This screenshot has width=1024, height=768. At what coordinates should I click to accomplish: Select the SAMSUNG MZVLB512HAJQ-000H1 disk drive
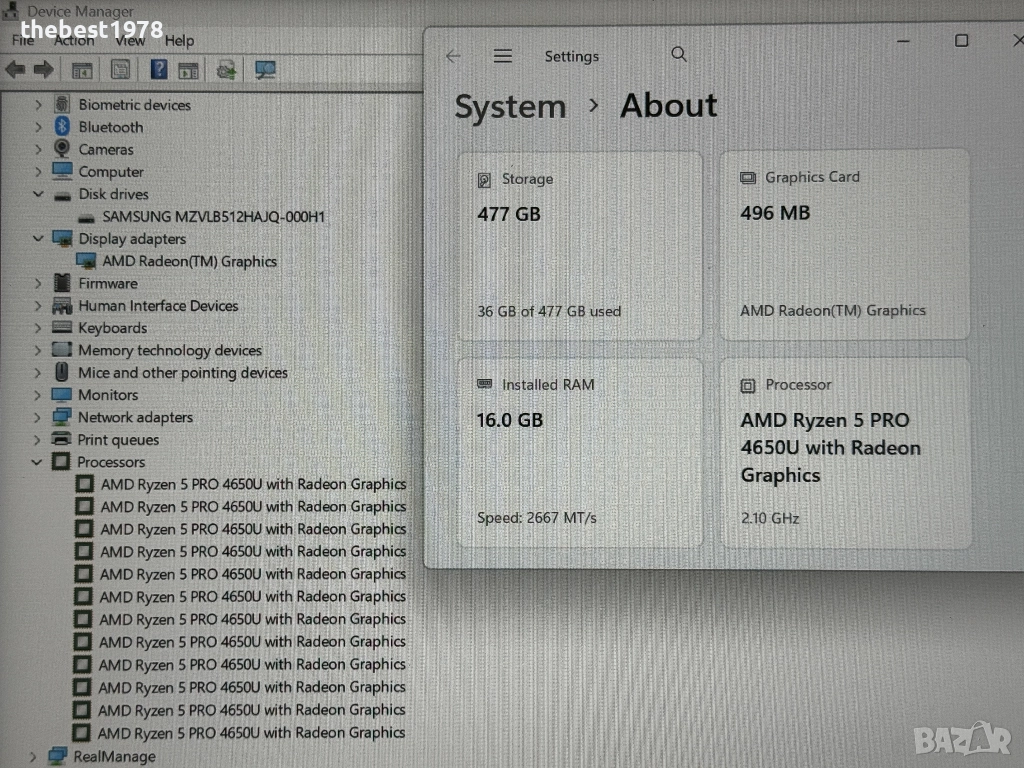pyautogui.click(x=213, y=216)
